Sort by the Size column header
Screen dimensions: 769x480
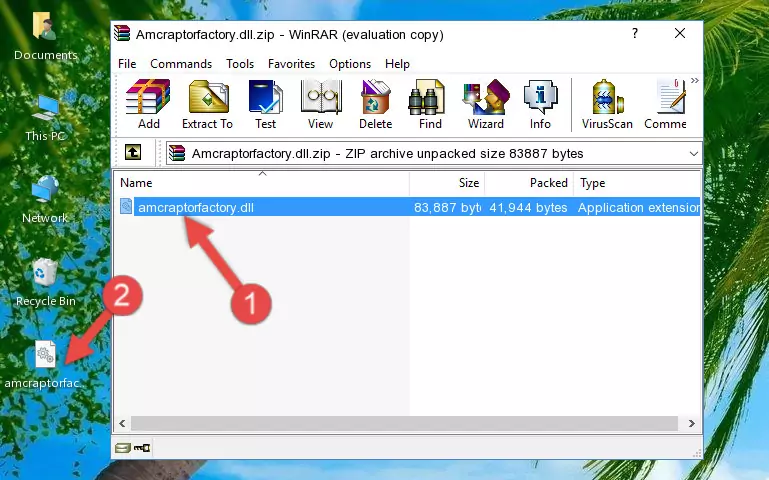(x=447, y=183)
